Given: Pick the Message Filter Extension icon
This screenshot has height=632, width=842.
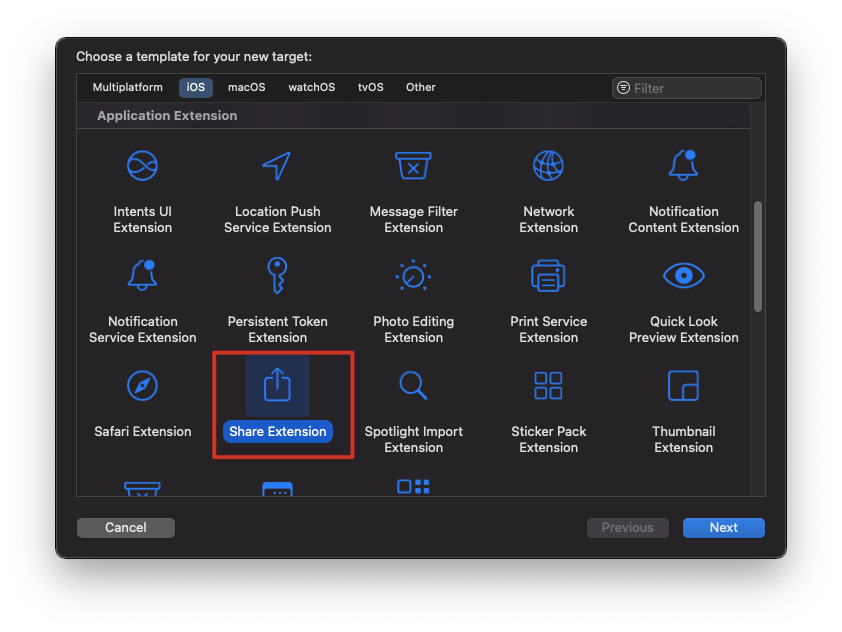Looking at the screenshot, I should click(413, 165).
